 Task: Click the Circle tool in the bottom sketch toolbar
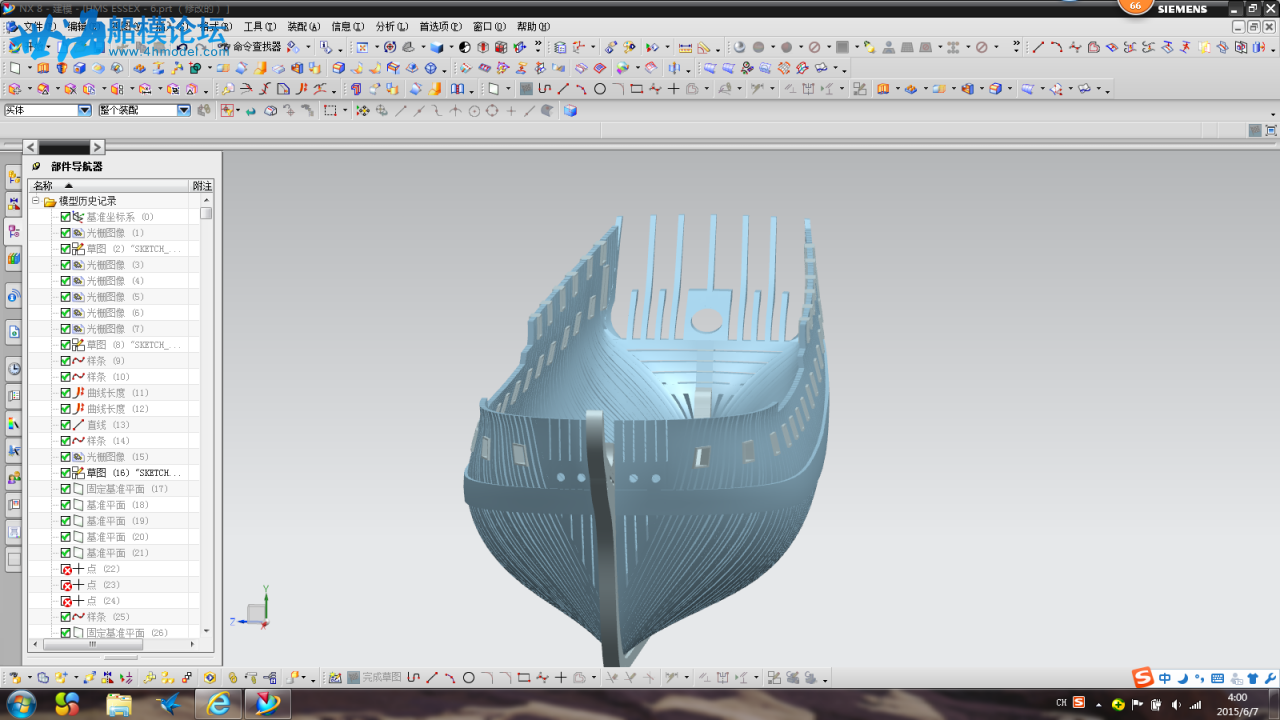468,678
